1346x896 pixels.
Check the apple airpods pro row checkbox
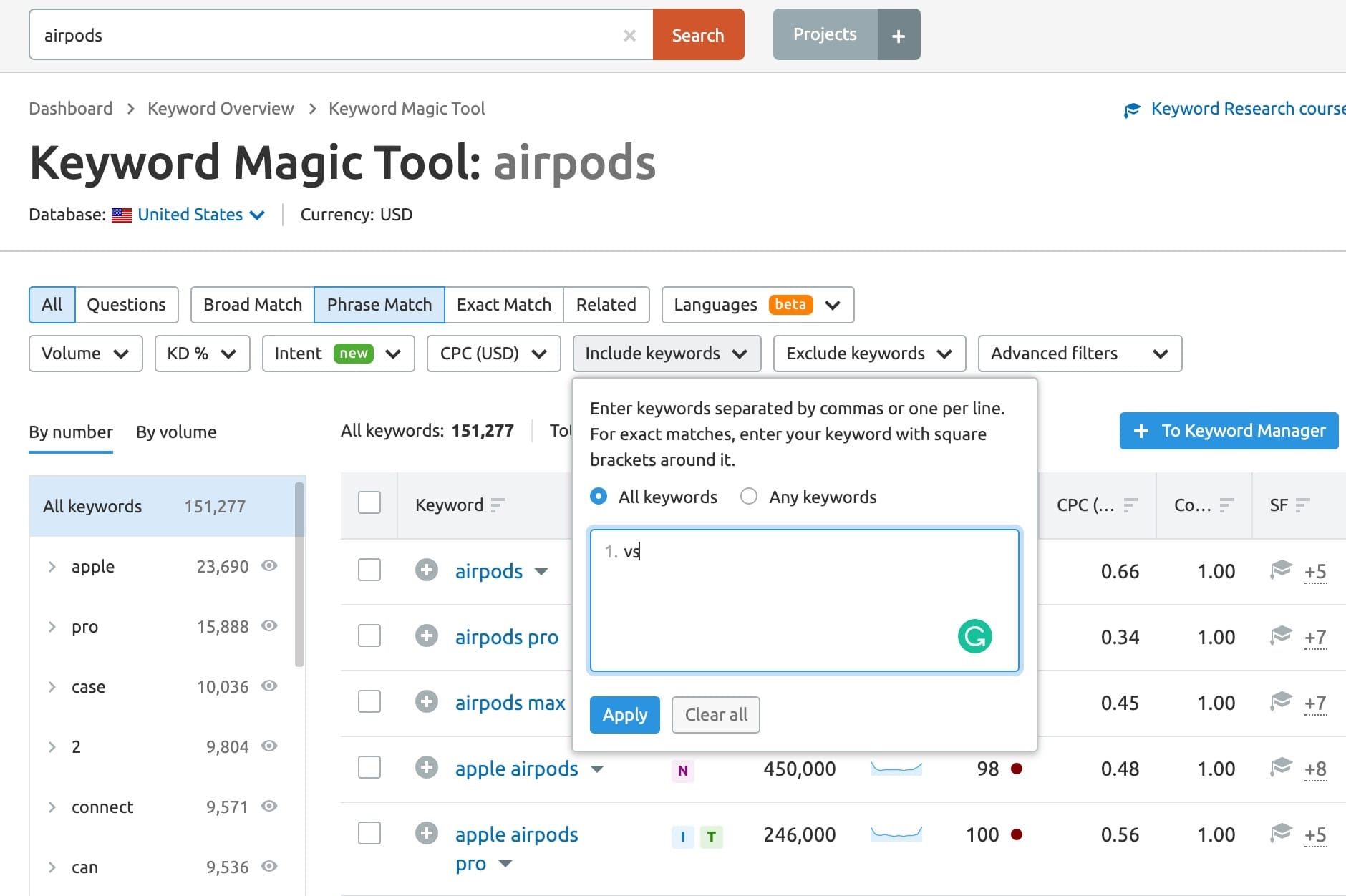369,833
